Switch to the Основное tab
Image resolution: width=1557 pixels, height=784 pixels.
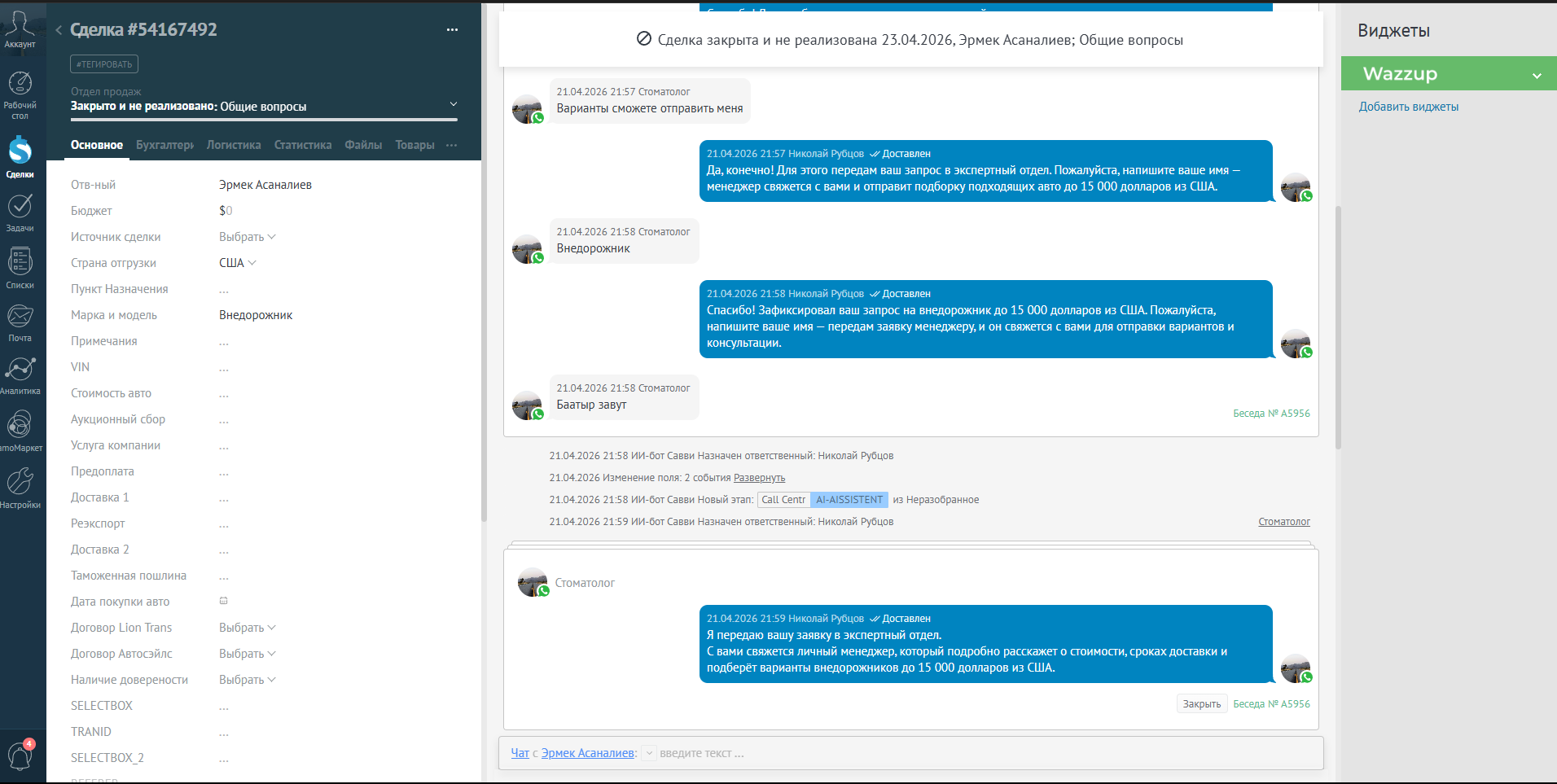97,145
